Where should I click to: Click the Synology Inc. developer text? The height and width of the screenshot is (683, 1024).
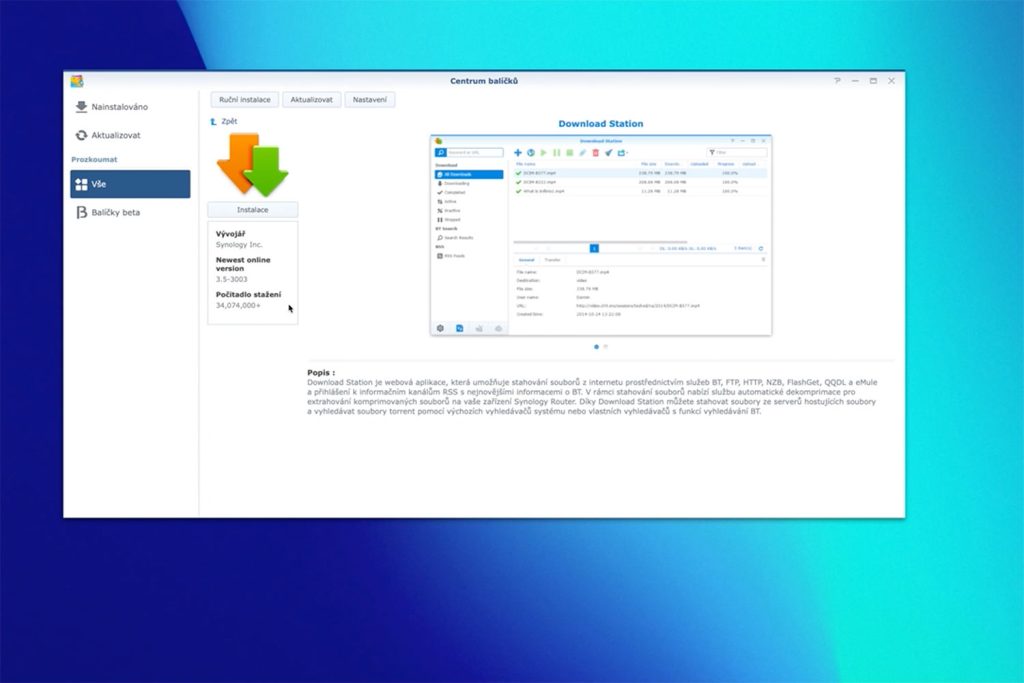(x=239, y=244)
